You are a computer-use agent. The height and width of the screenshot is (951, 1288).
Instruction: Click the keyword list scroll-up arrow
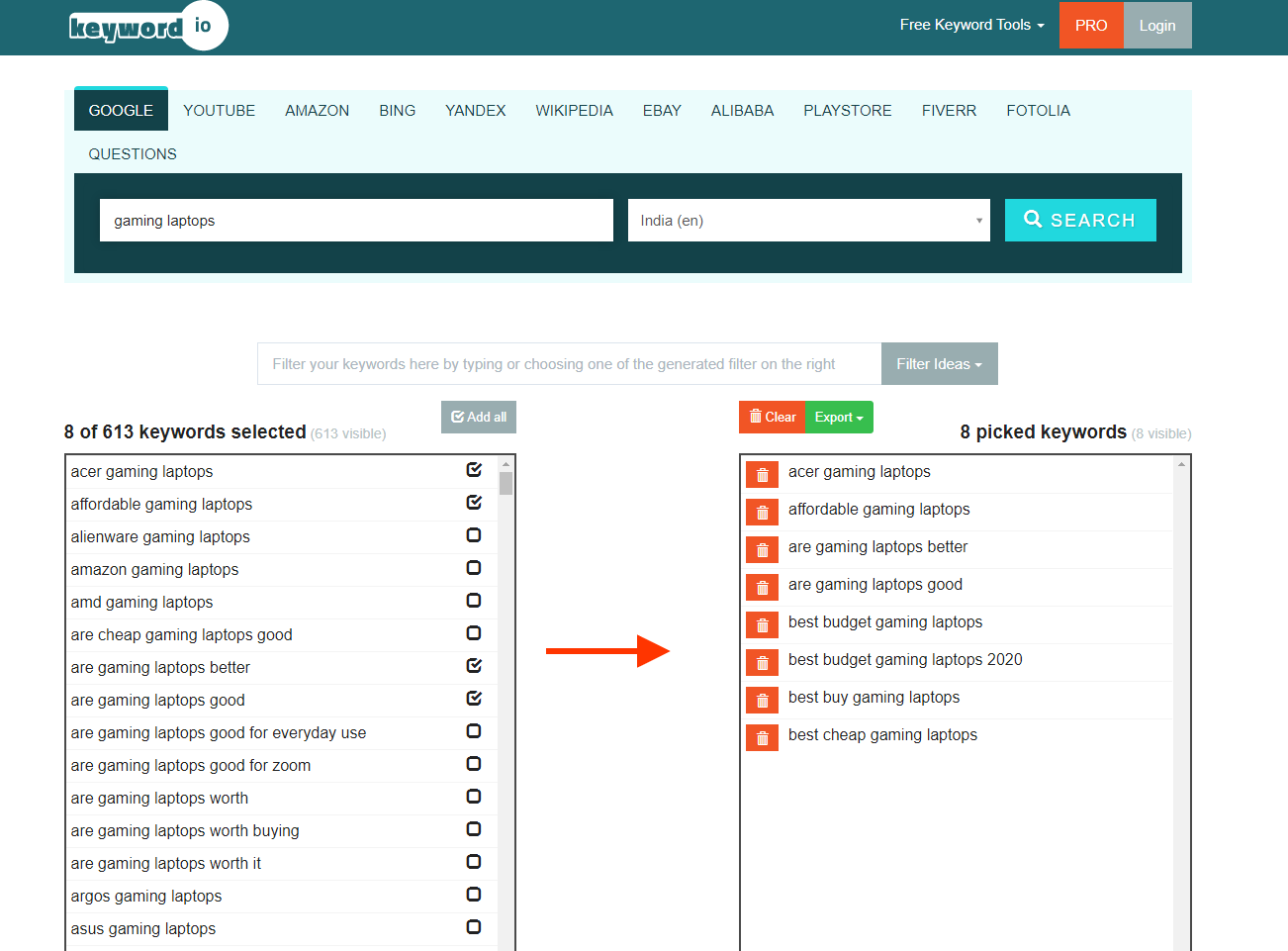coord(506,463)
